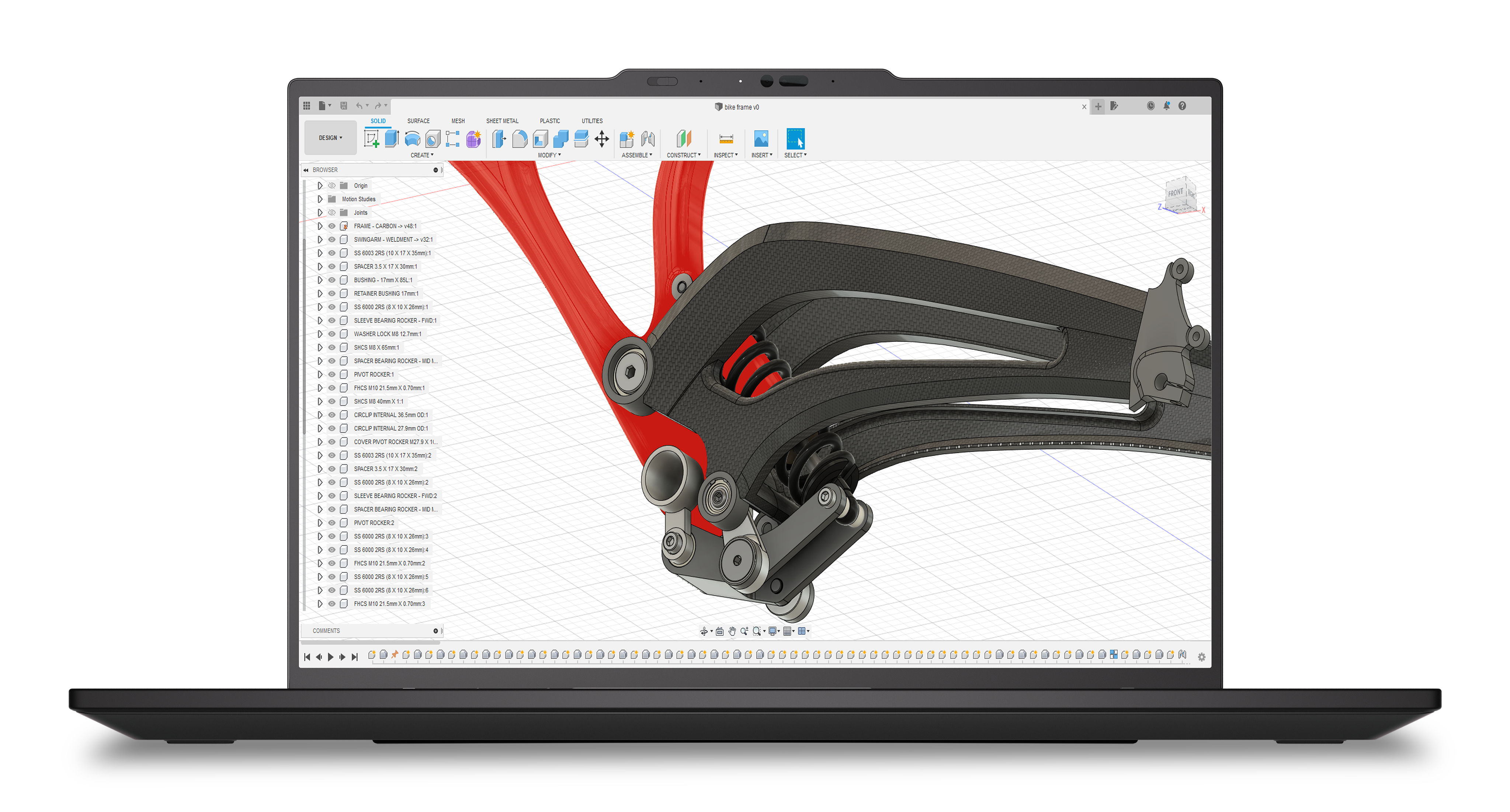Open the Measure tool under Inspect

pos(726,139)
